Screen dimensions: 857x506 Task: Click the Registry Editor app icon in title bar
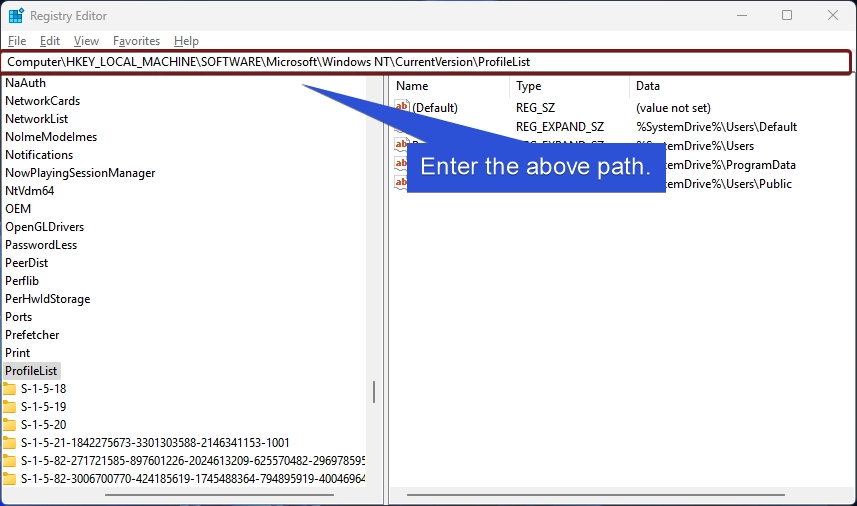click(x=16, y=16)
